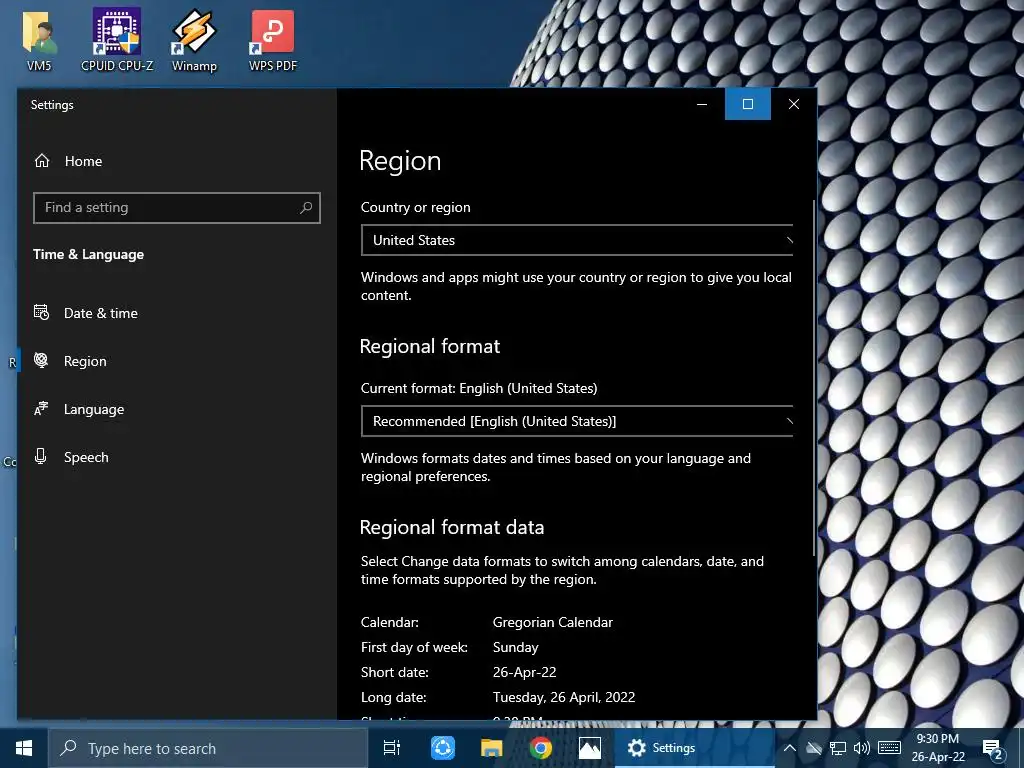Click the Regional format data heading
1024x768 pixels.
point(452,527)
